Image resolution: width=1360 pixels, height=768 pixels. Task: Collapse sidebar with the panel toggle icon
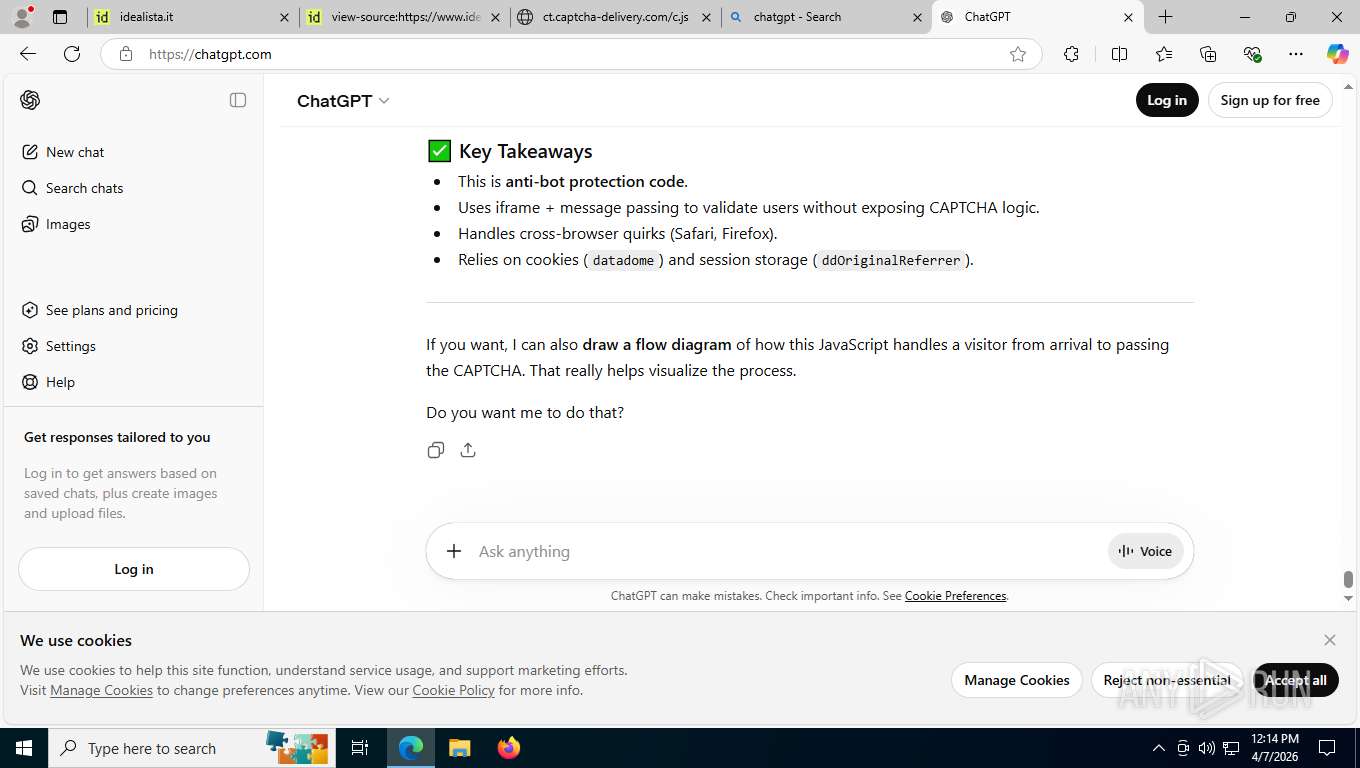pyautogui.click(x=238, y=100)
